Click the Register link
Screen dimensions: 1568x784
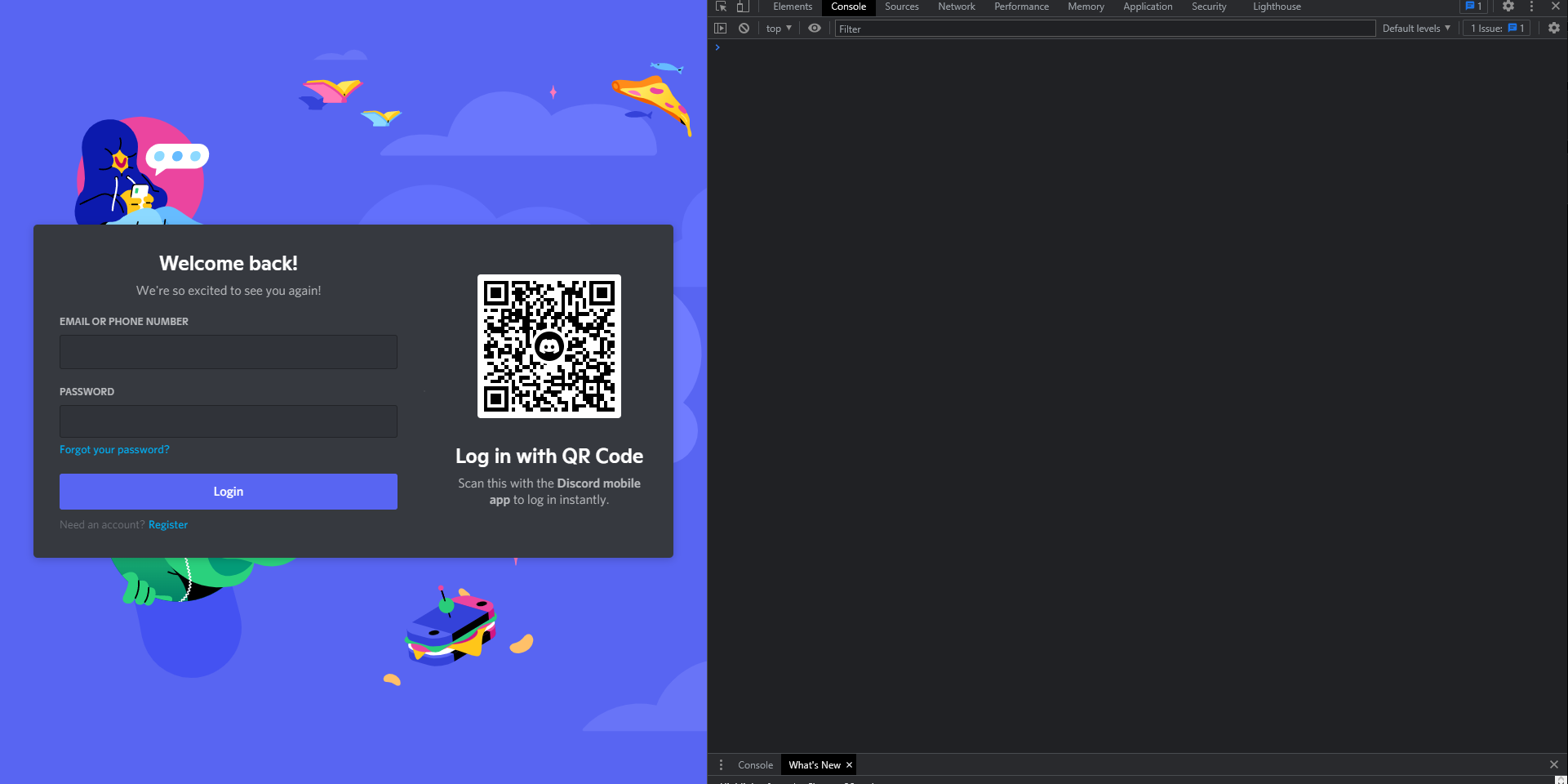coord(168,524)
